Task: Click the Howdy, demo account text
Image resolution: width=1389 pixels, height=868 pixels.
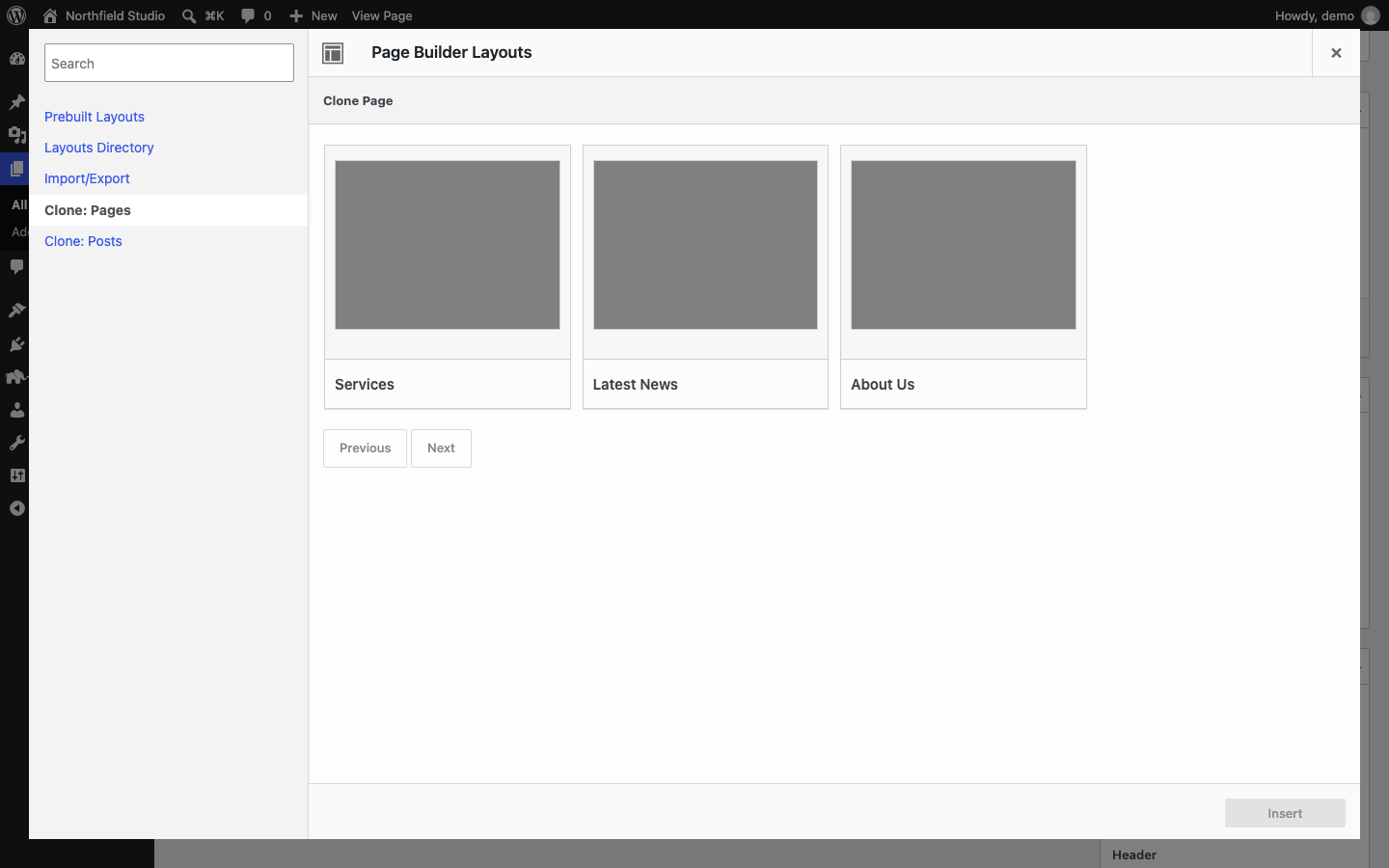Action: [1315, 15]
